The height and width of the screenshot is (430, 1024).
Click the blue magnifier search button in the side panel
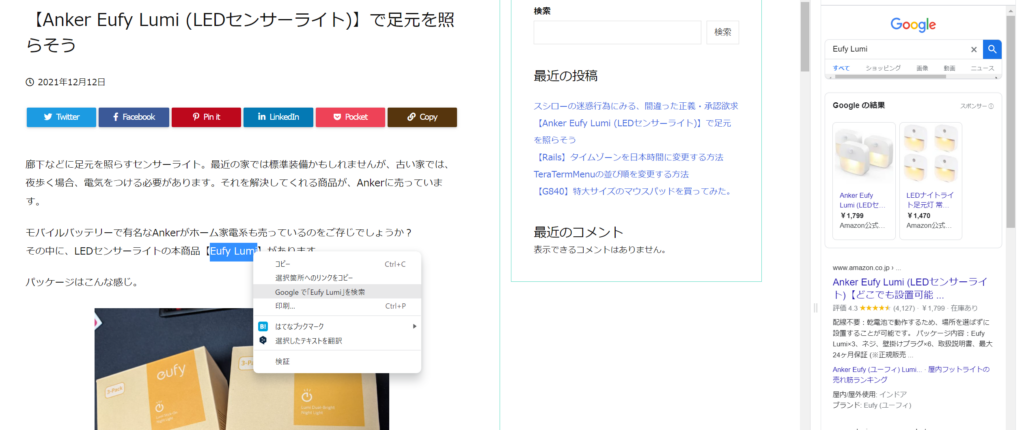992,49
